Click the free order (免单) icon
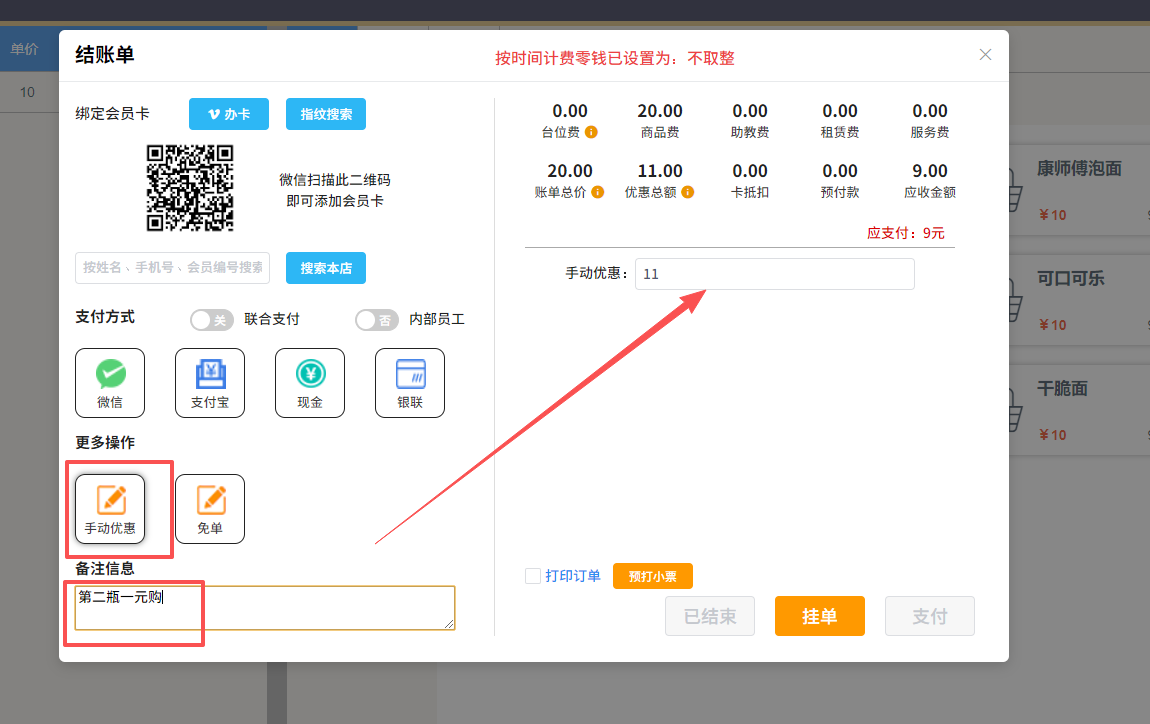Screen dimensions: 1150x724 [210, 508]
